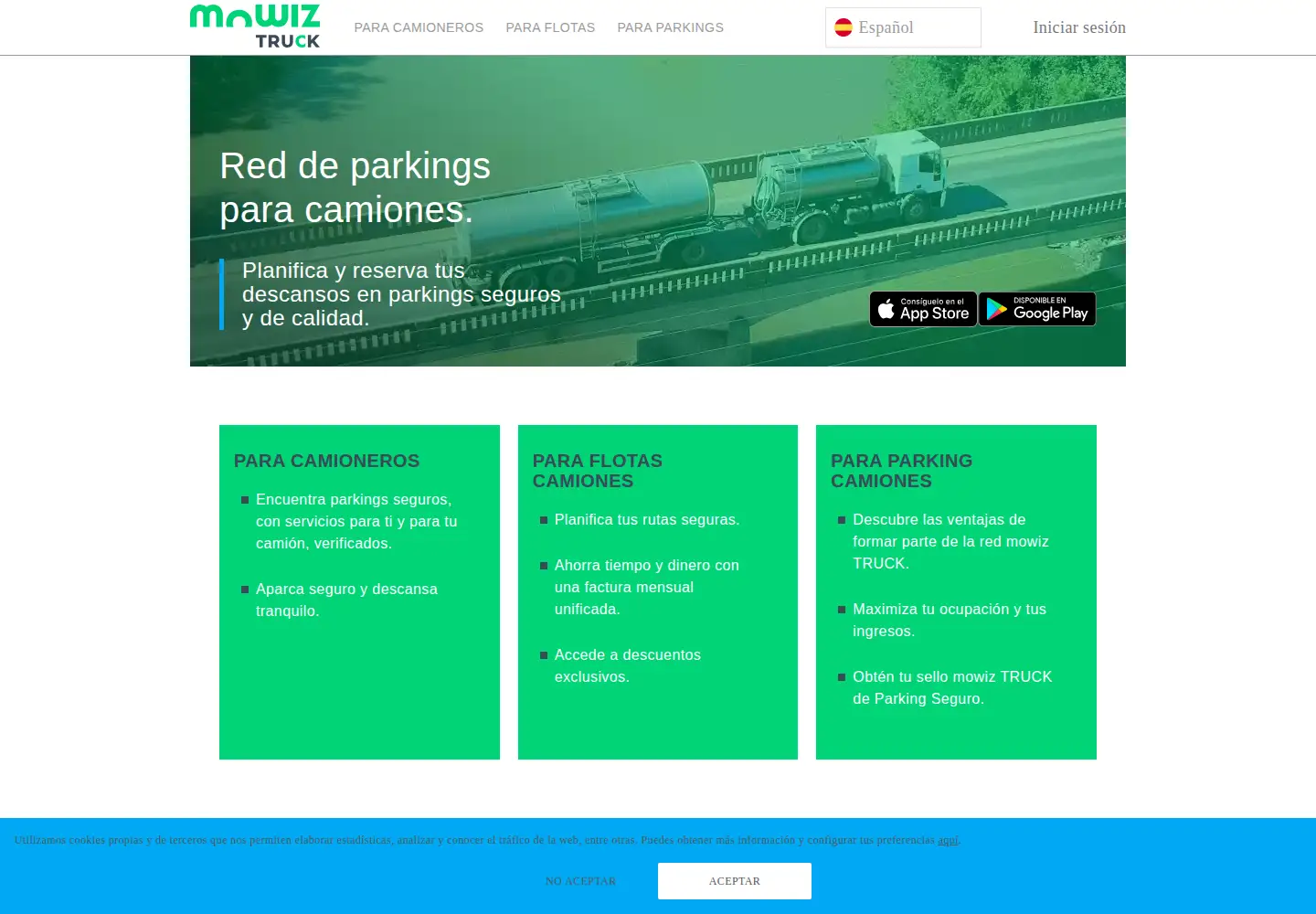This screenshot has width=1316, height=914.
Task: Click 'Planifica y reserva tus descansos' tagline
Action: coord(401,294)
